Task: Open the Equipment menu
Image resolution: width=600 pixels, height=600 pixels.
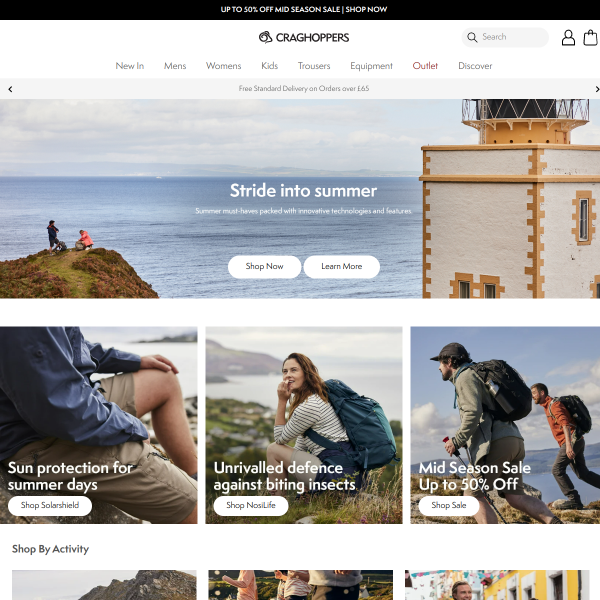Action: point(371,66)
